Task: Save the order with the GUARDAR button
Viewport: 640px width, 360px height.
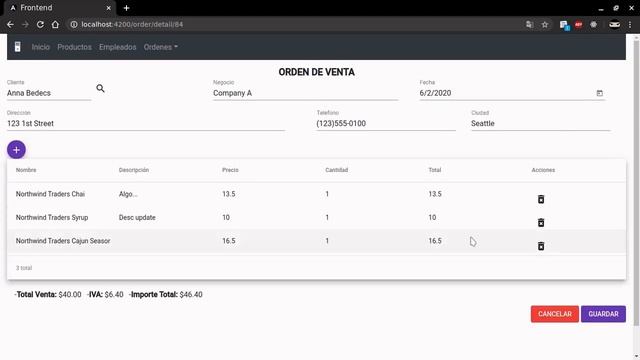Action: click(x=603, y=314)
